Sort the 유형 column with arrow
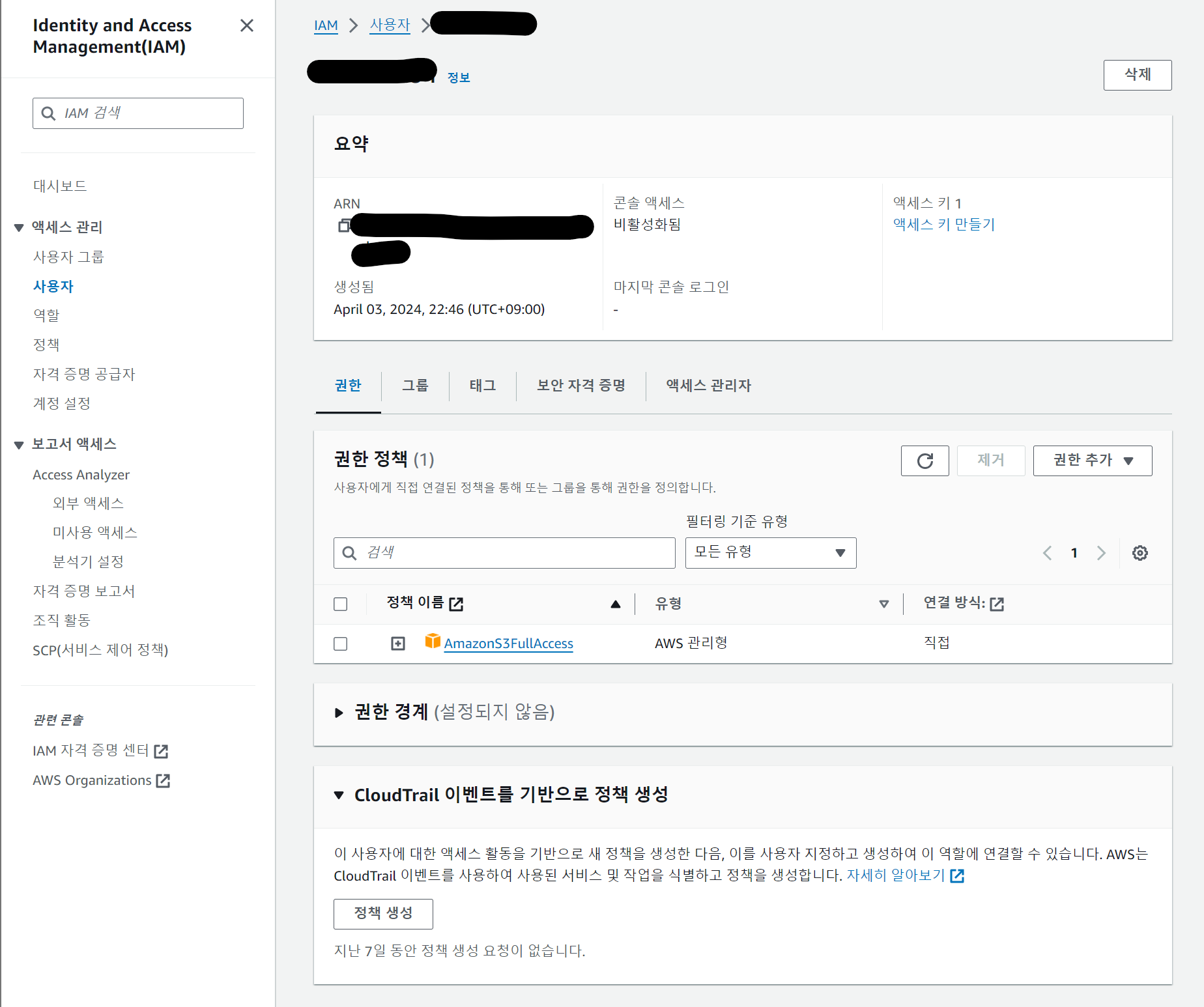This screenshot has height=1007, width=1204. coord(883,604)
